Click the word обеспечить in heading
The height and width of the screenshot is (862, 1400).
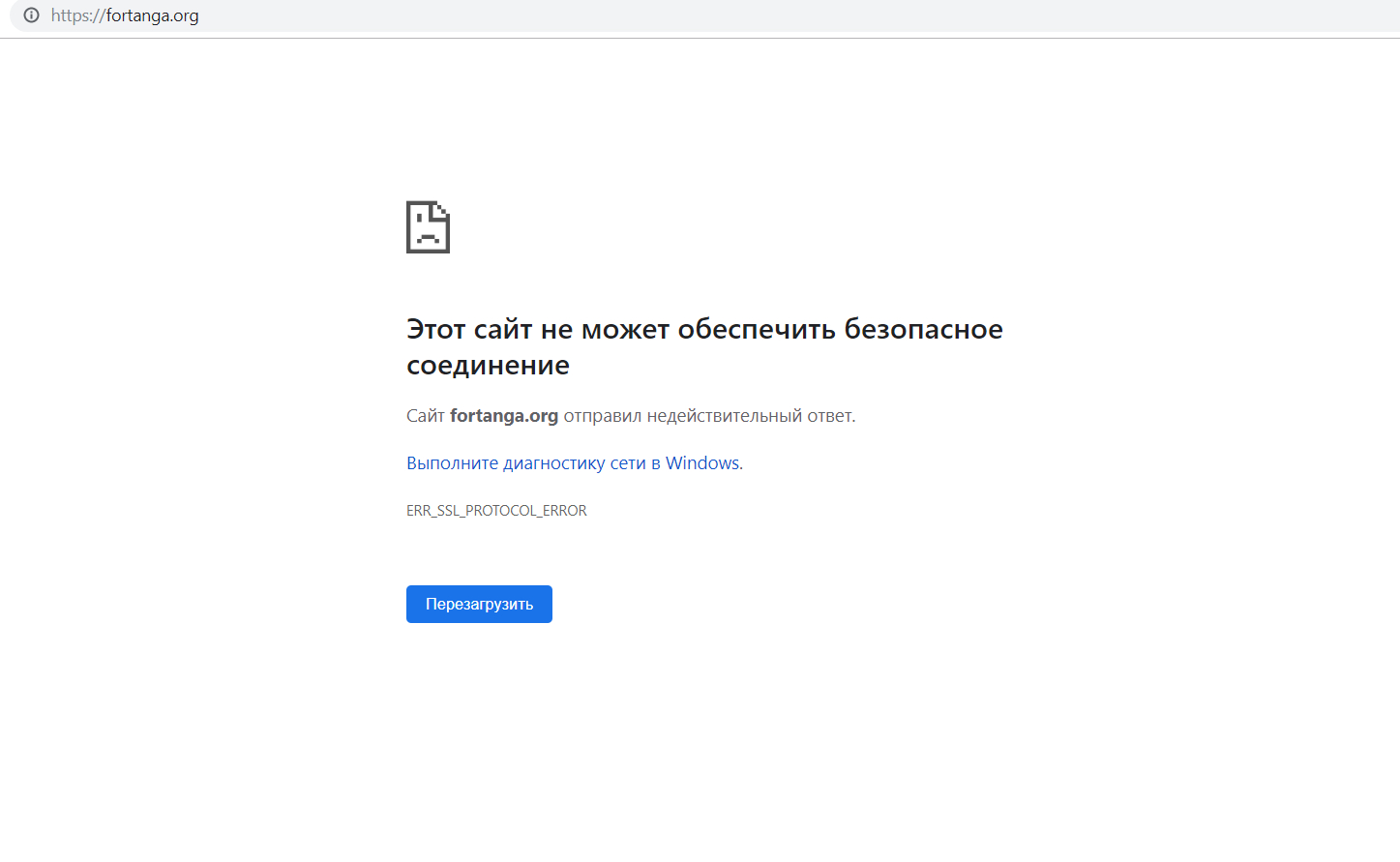757,329
